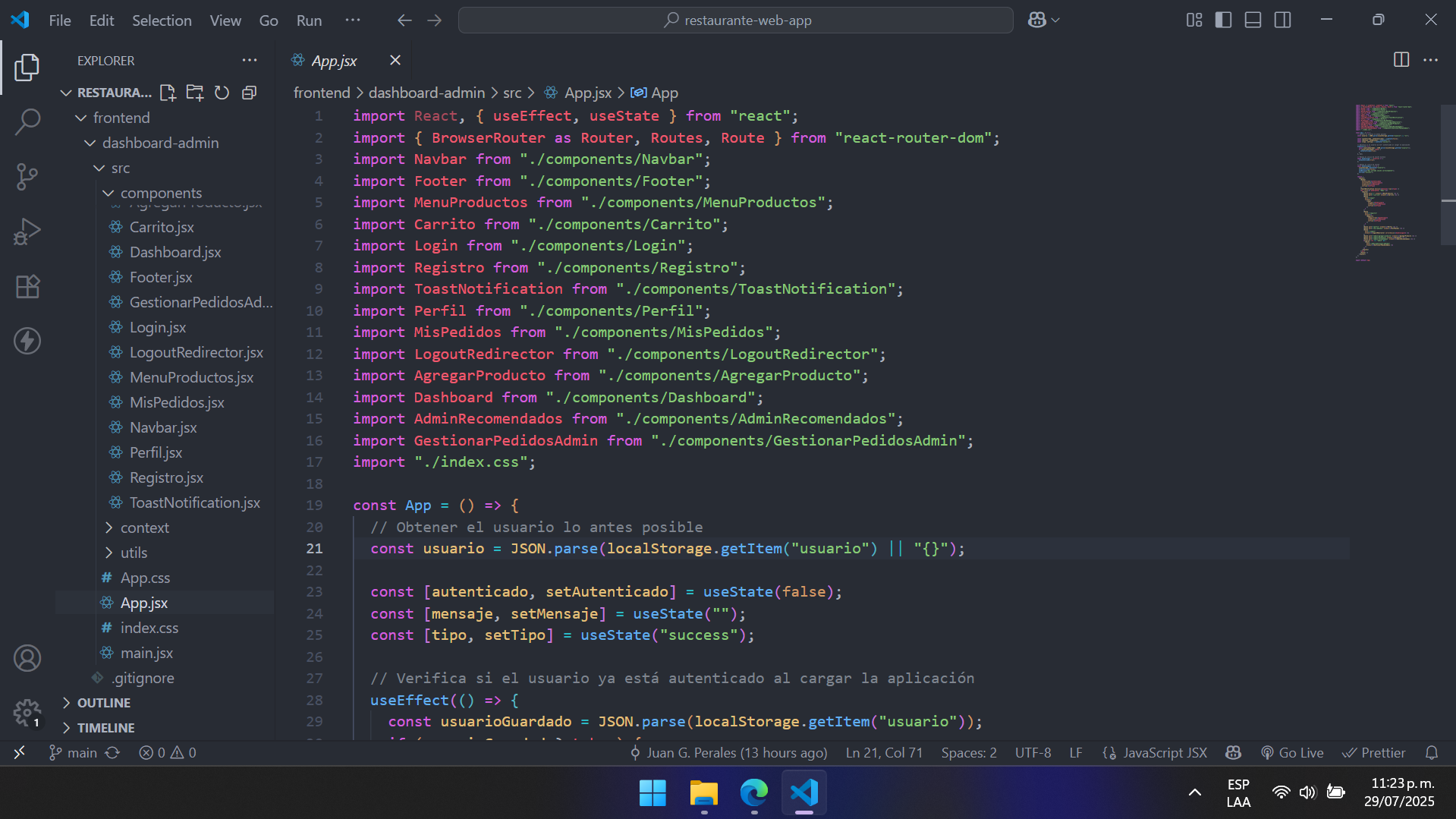The width and height of the screenshot is (1456, 819).
Task: Split the editor to the right
Action: pos(1401,60)
